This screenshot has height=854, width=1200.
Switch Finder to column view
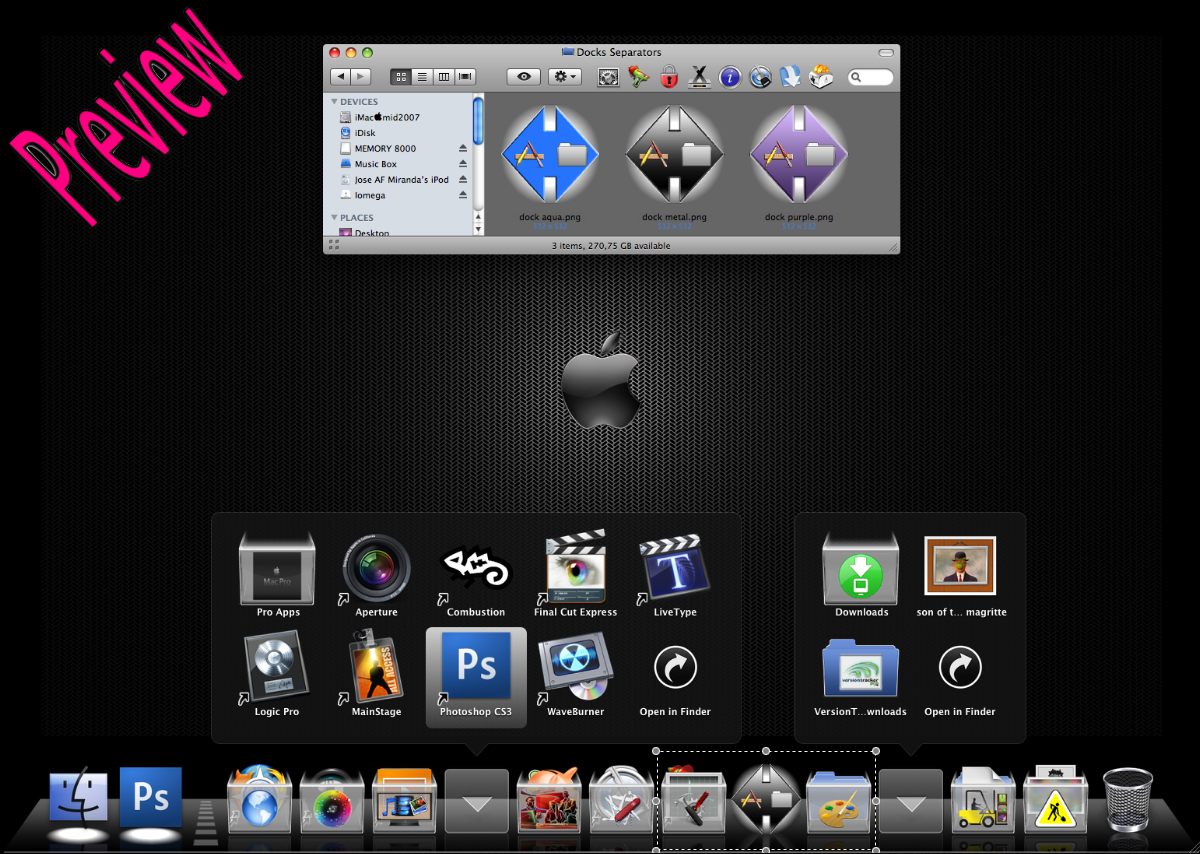click(x=443, y=77)
